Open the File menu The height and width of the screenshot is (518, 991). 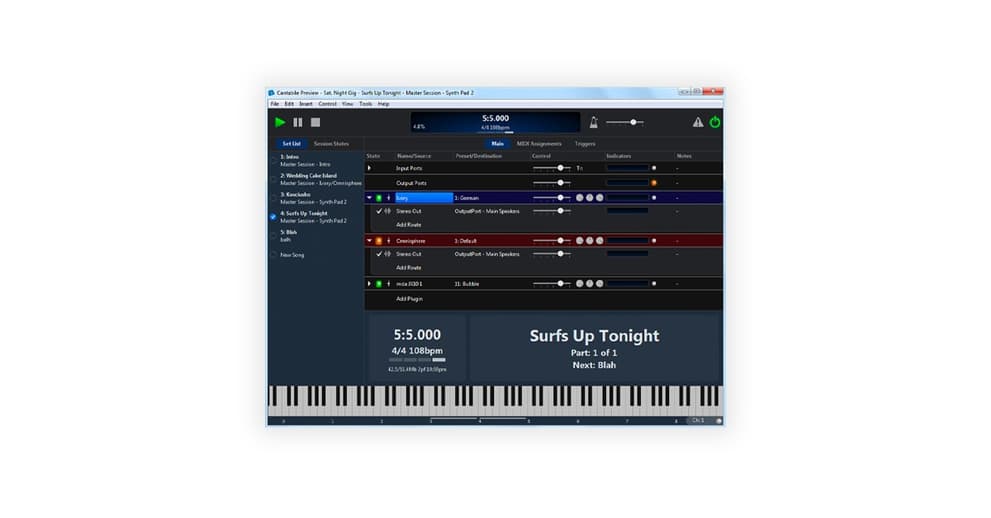point(275,104)
